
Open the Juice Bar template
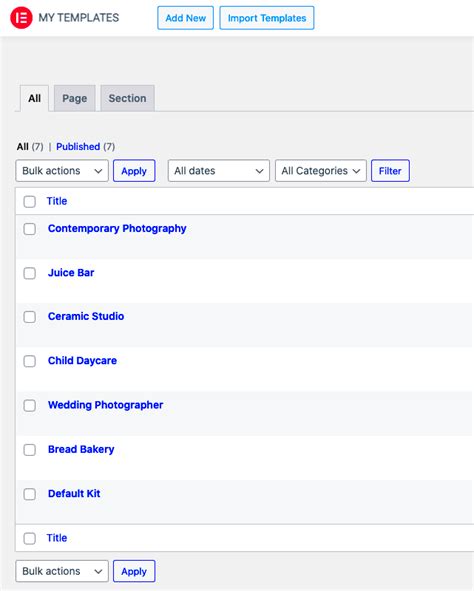71,273
